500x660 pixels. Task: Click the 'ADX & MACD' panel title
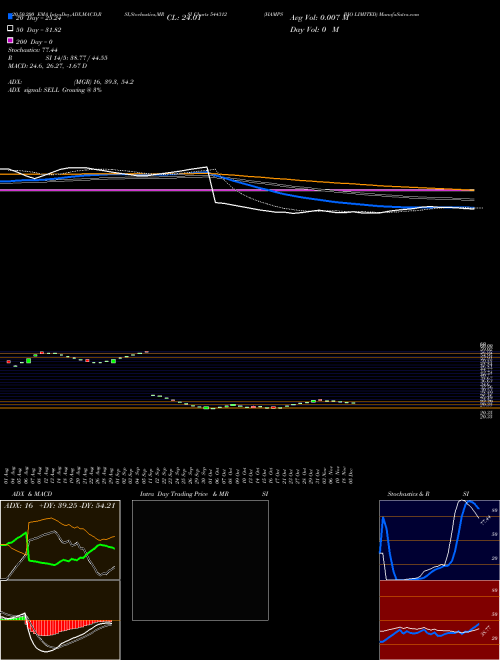point(32,494)
